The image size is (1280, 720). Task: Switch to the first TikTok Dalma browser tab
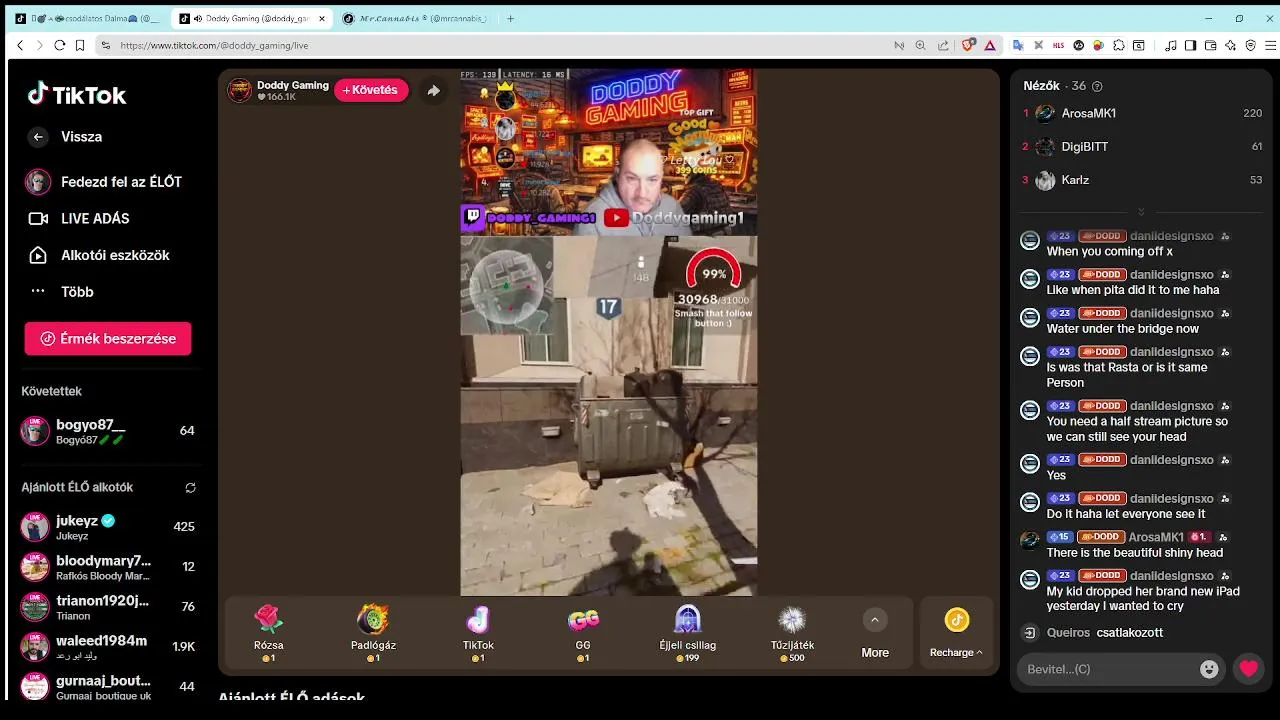click(x=87, y=18)
